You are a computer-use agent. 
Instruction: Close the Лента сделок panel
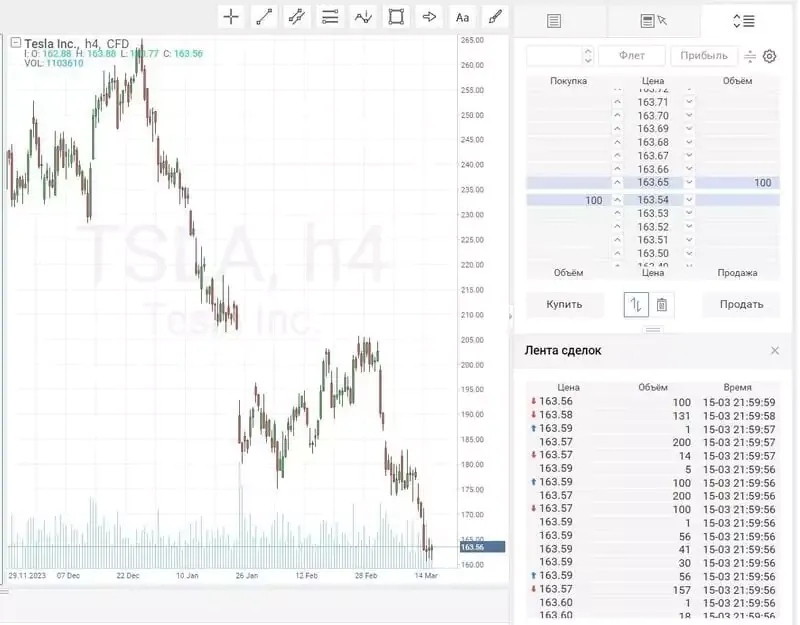775,351
